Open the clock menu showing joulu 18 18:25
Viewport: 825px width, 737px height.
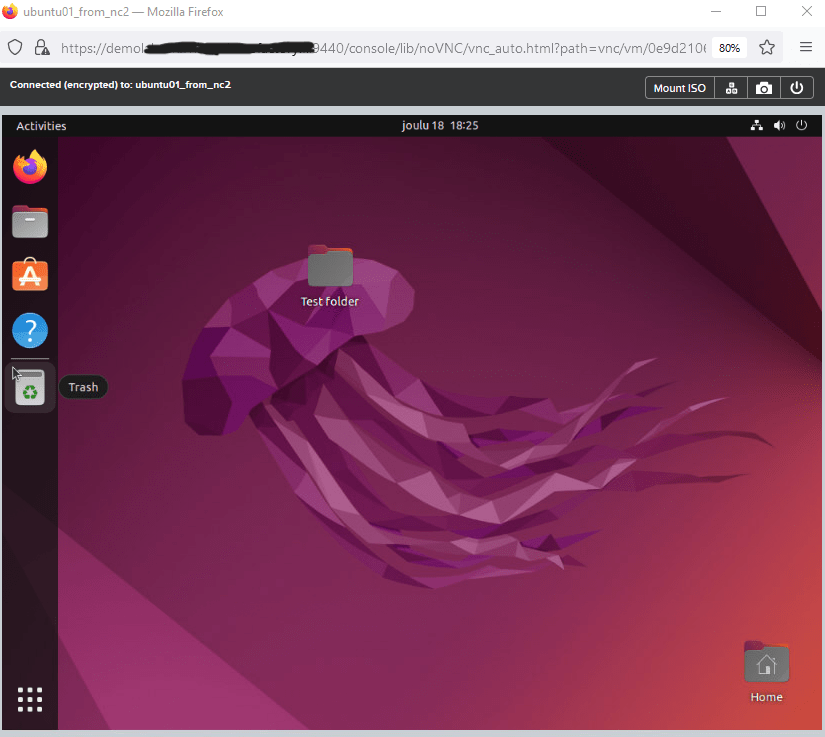pos(440,126)
